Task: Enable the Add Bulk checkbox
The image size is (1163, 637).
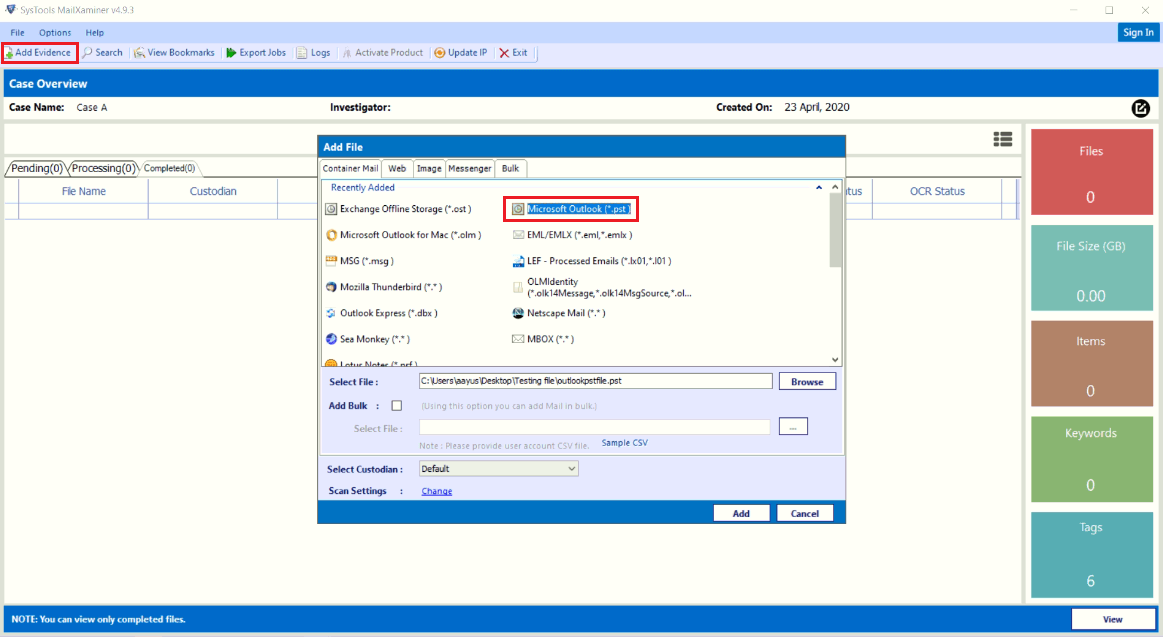Action: tap(397, 406)
